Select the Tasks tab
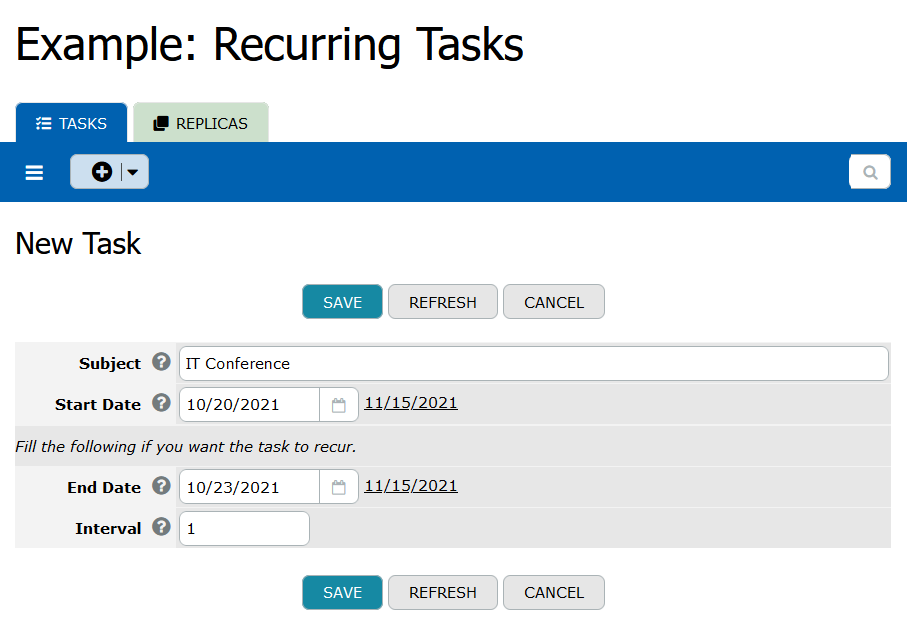Screen dimensions: 907x633 pos(71,124)
